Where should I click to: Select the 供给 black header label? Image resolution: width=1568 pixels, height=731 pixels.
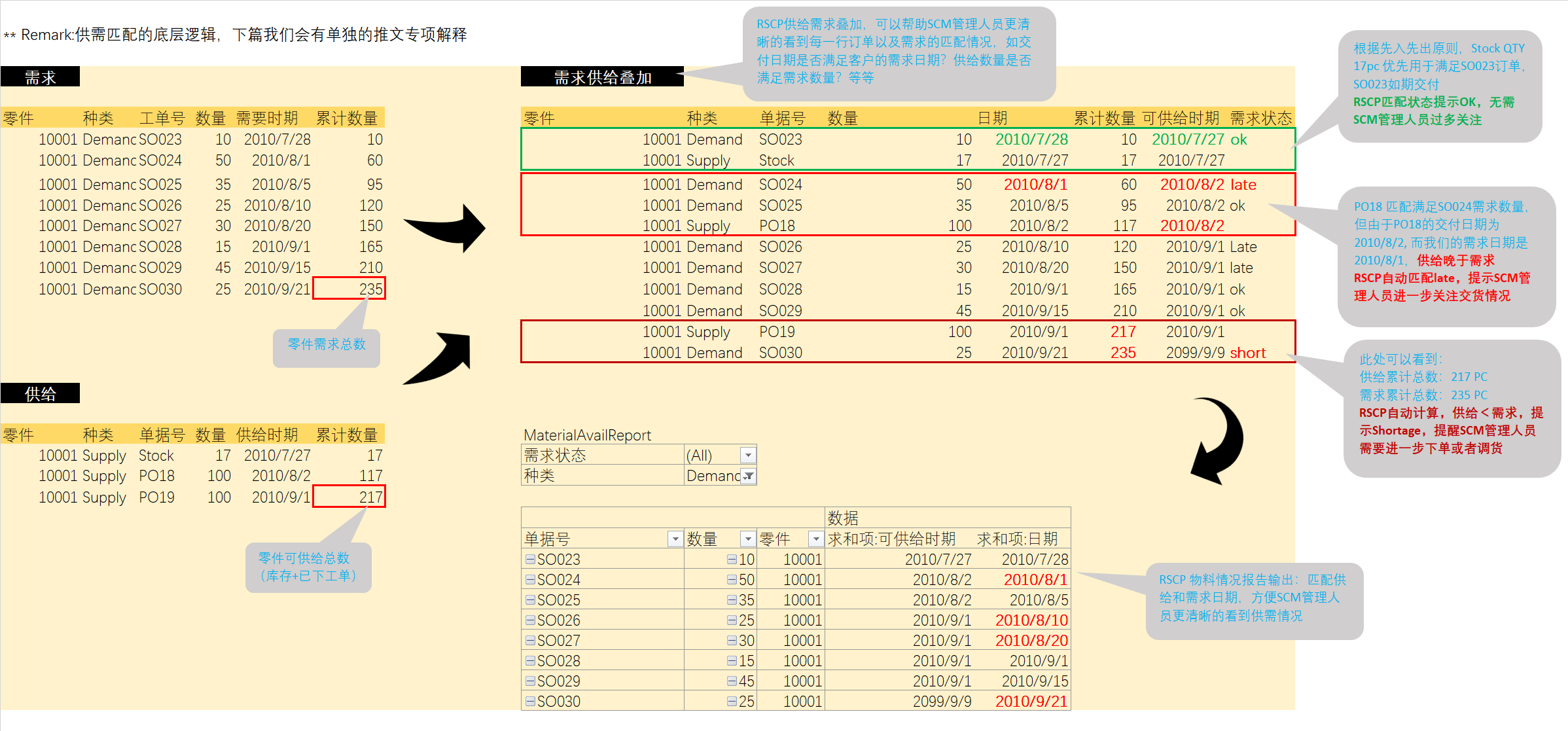click(40, 394)
